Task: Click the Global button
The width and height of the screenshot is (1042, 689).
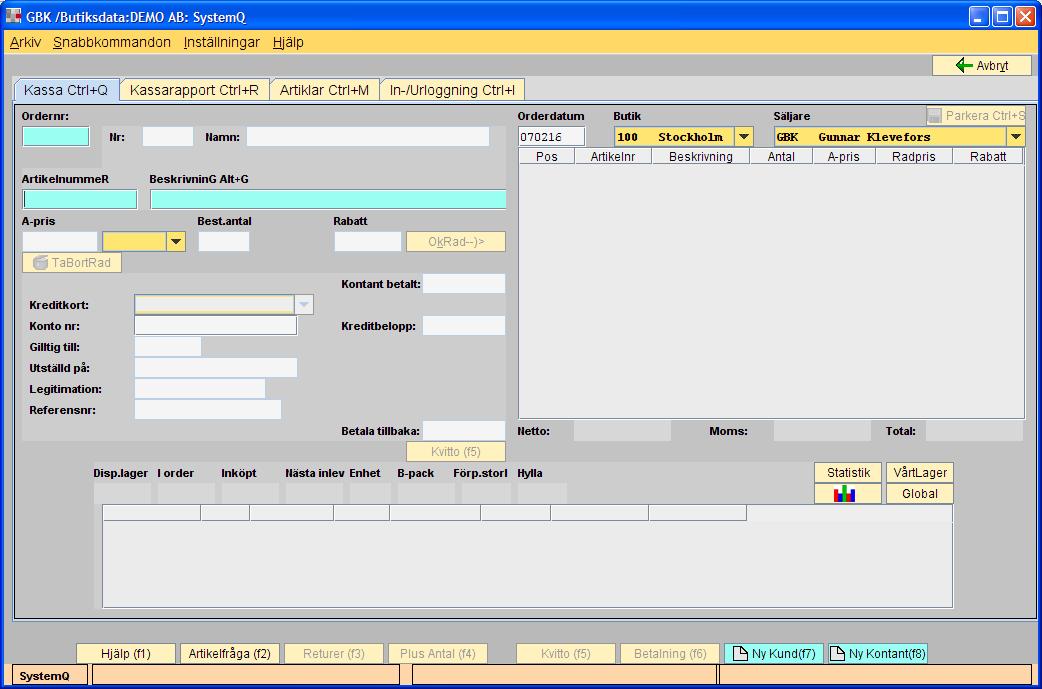Action: coord(920,494)
